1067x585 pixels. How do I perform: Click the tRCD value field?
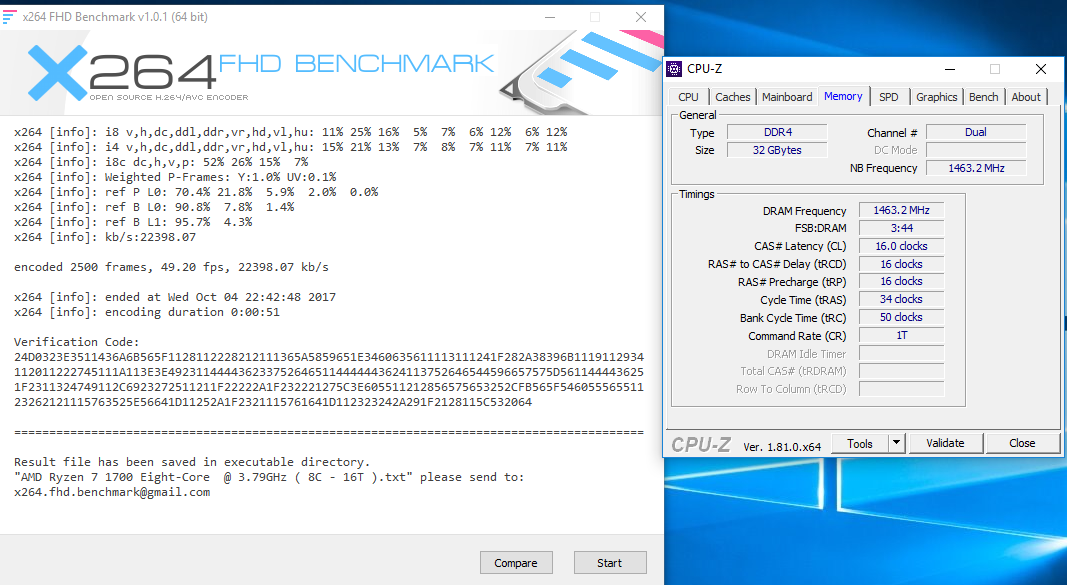[902, 264]
